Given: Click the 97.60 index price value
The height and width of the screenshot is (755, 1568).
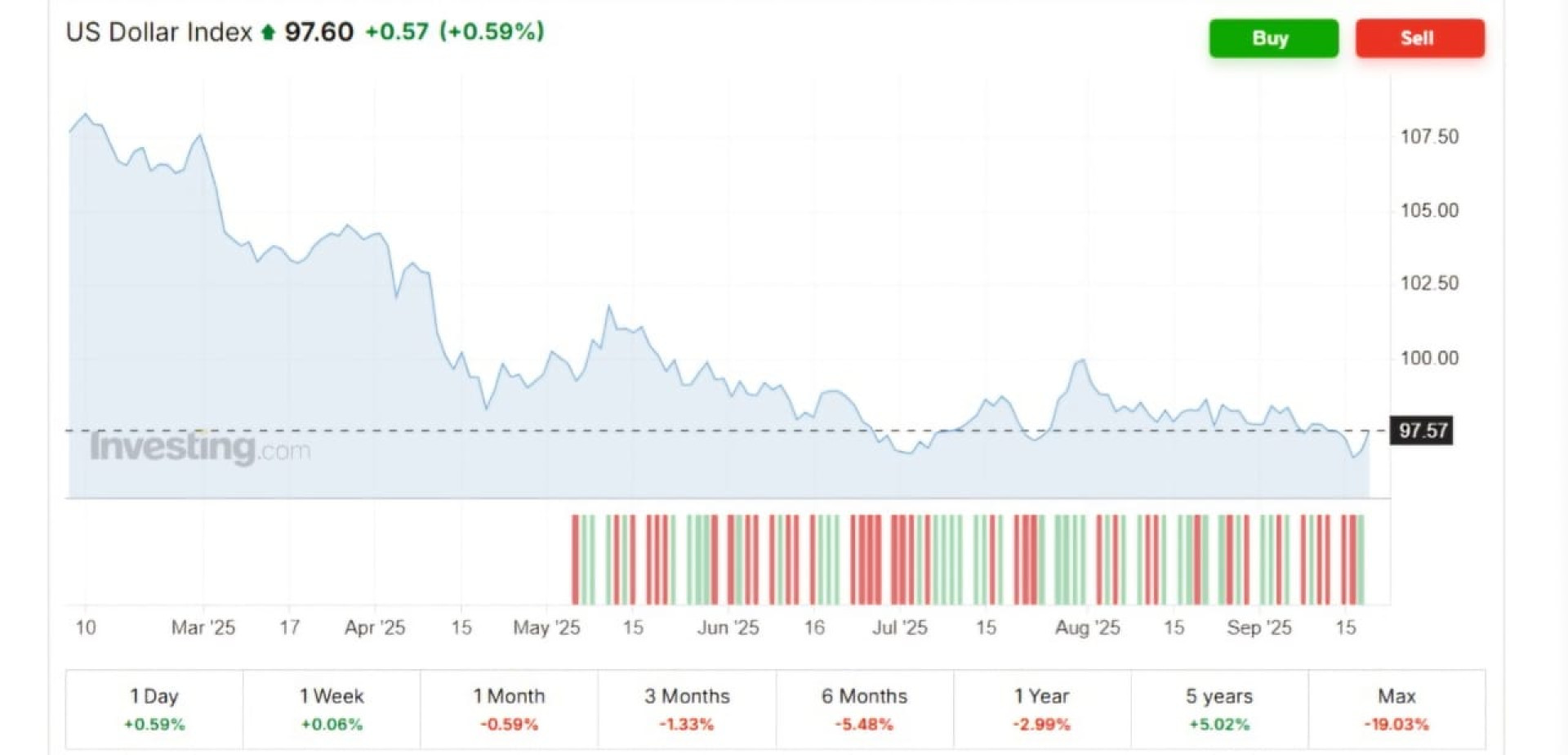Looking at the screenshot, I should point(318,32).
